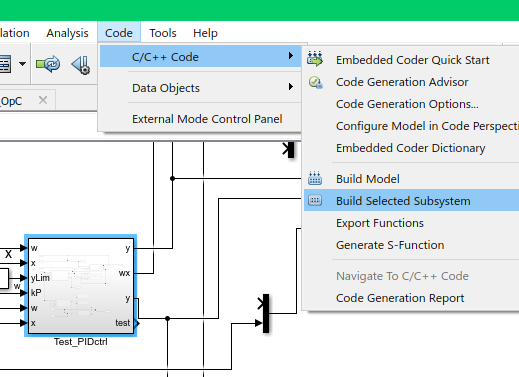
Task: Close the open Code menu
Action: click(x=119, y=33)
